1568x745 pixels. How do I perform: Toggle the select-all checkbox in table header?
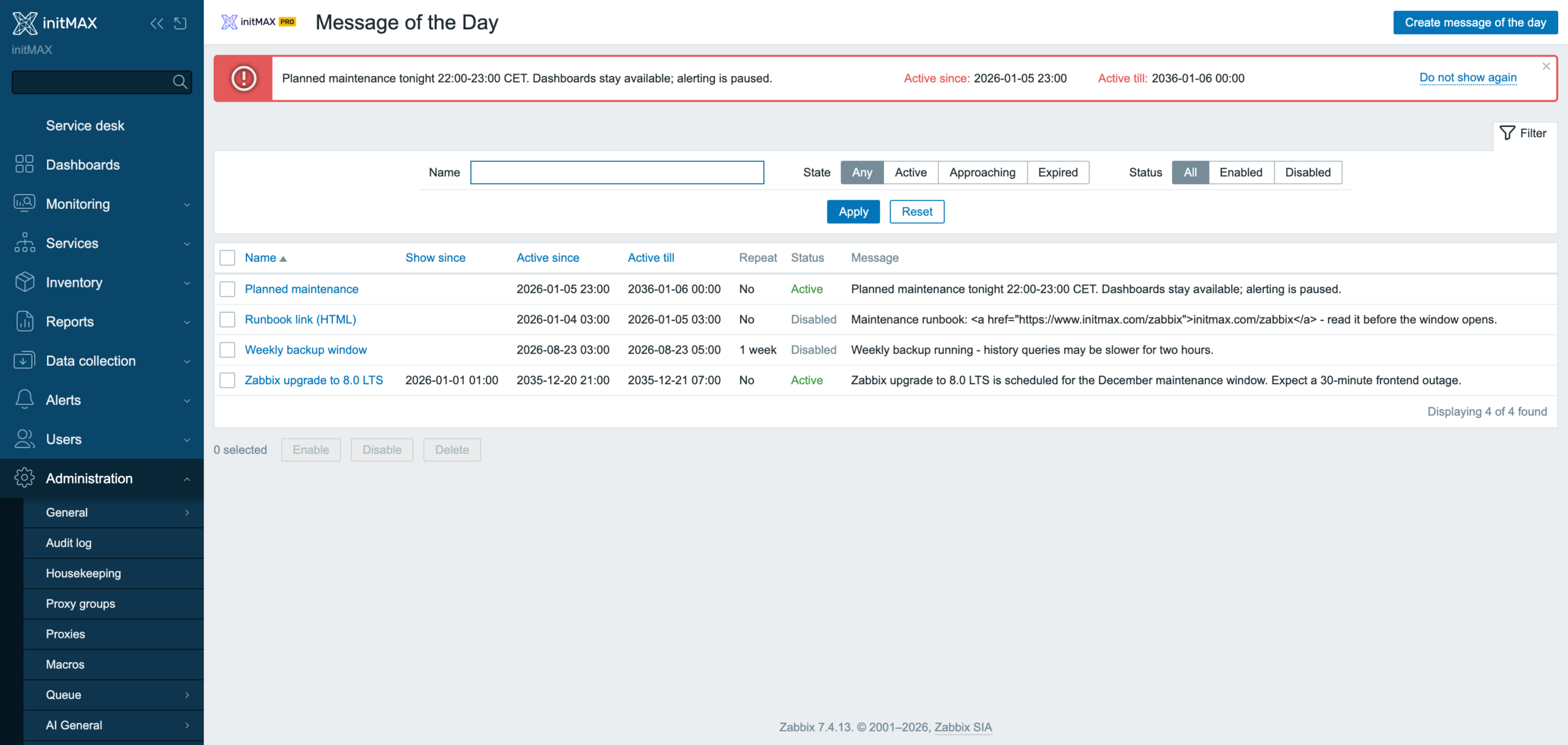227,258
